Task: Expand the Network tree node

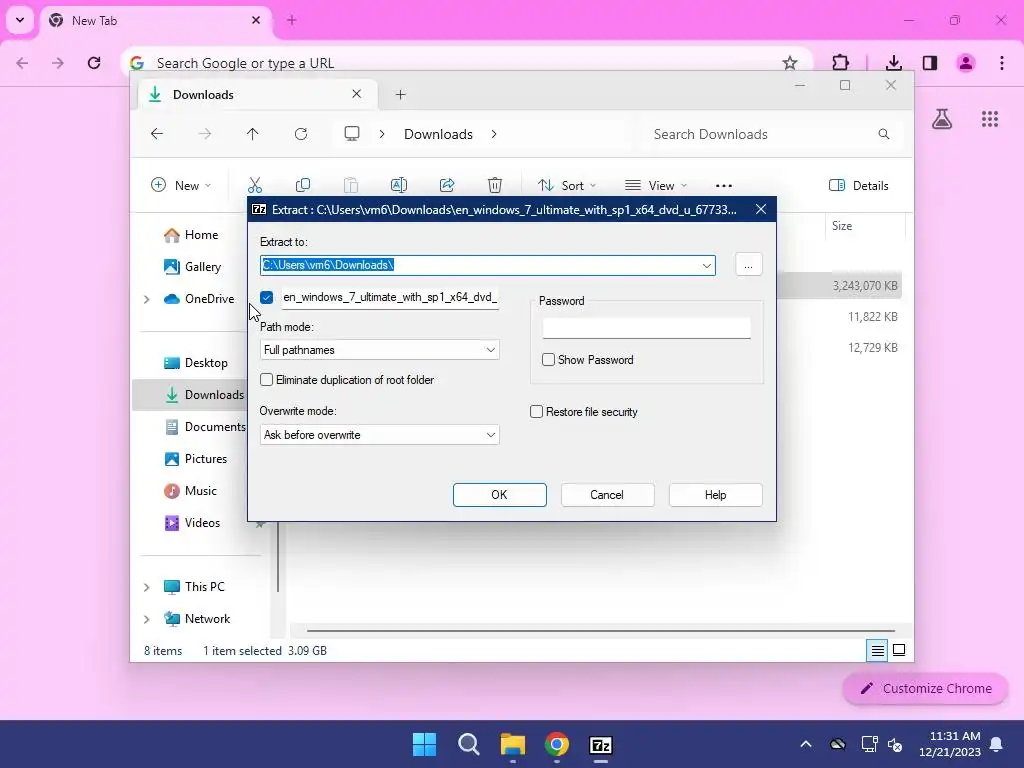Action: pyautogui.click(x=147, y=619)
